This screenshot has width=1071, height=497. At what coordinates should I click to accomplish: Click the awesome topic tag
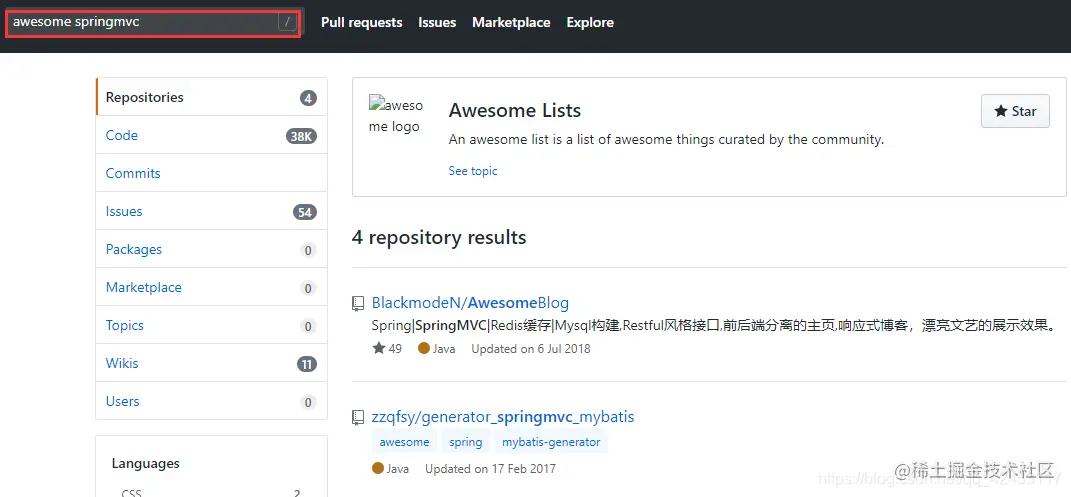404,442
